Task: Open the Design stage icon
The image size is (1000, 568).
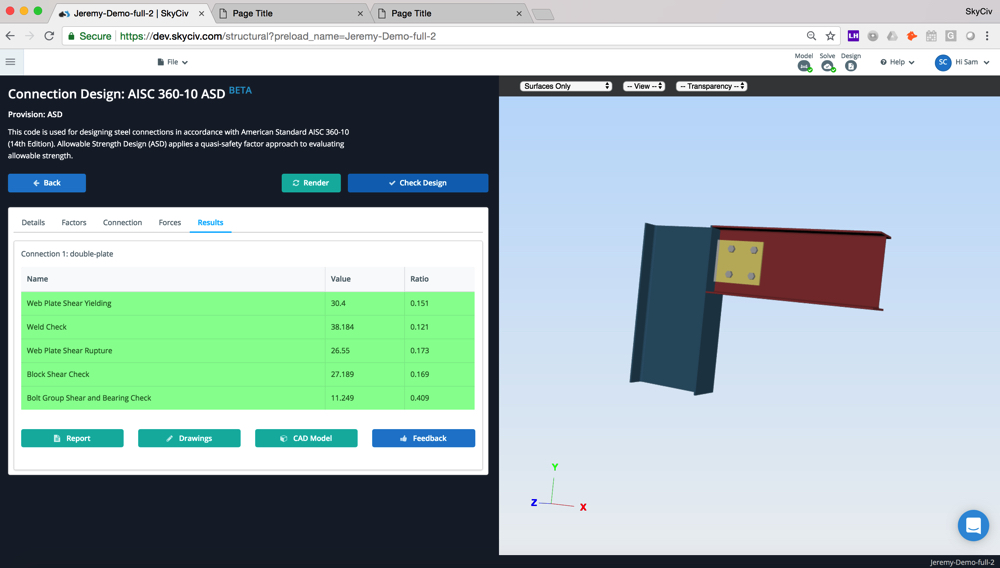Action: coord(851,62)
